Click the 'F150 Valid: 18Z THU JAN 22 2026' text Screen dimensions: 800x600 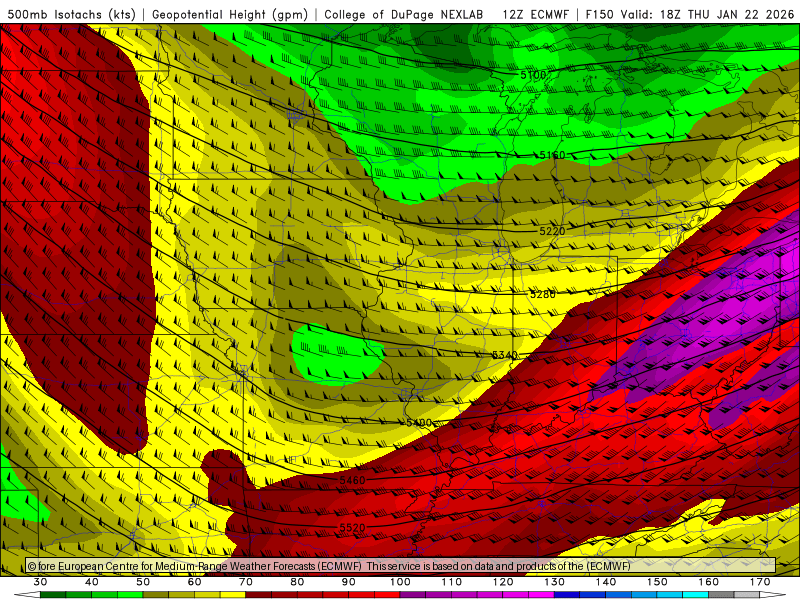tap(690, 15)
